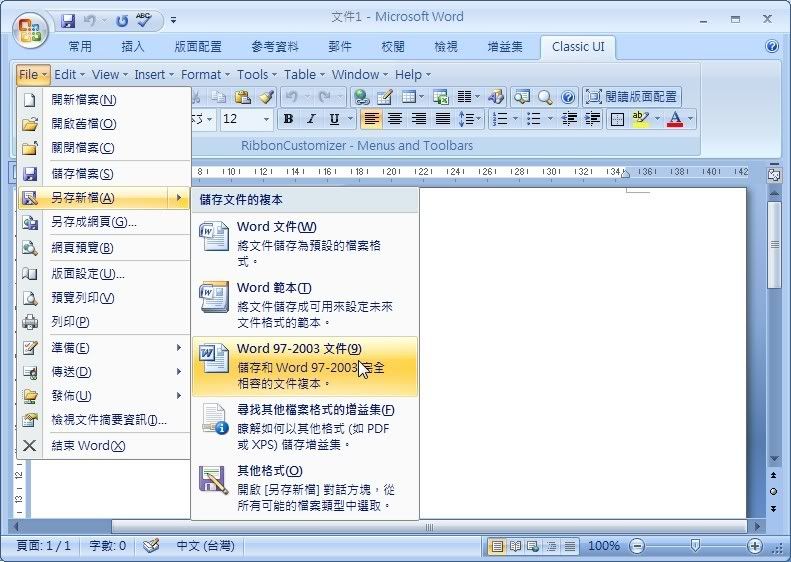The image size is (791, 562).
Task: Expand the 發佈(U) submenu
Action: point(104,396)
